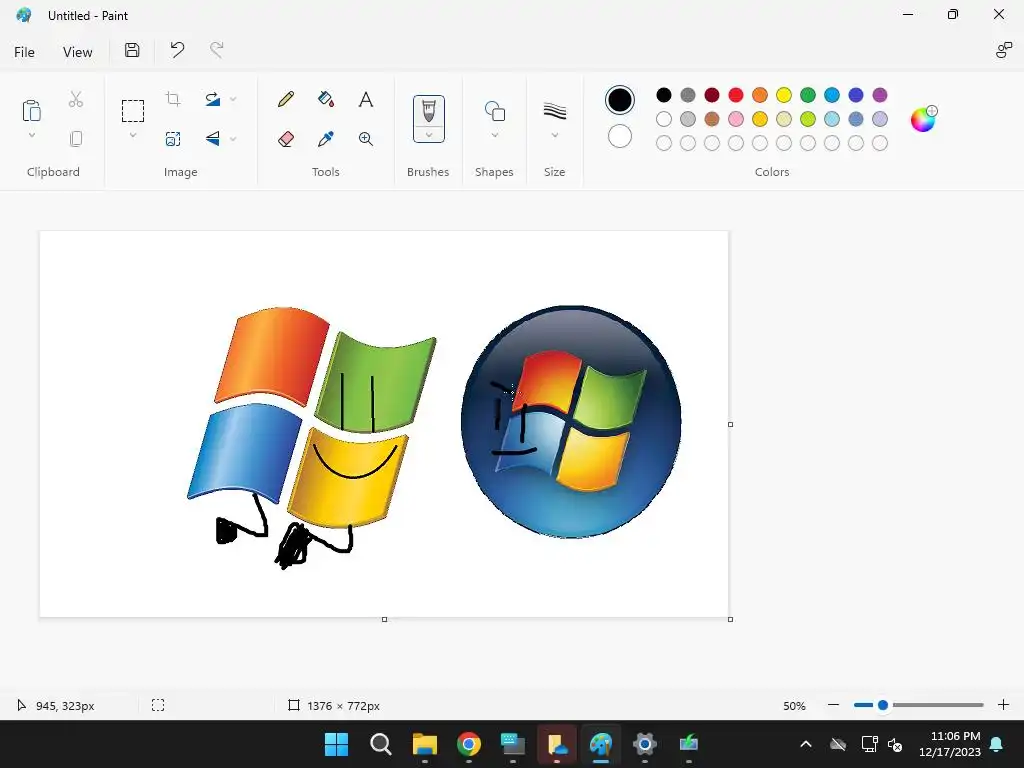The image size is (1024, 768).
Task: Pick the brown color swatch
Action: click(x=712, y=119)
